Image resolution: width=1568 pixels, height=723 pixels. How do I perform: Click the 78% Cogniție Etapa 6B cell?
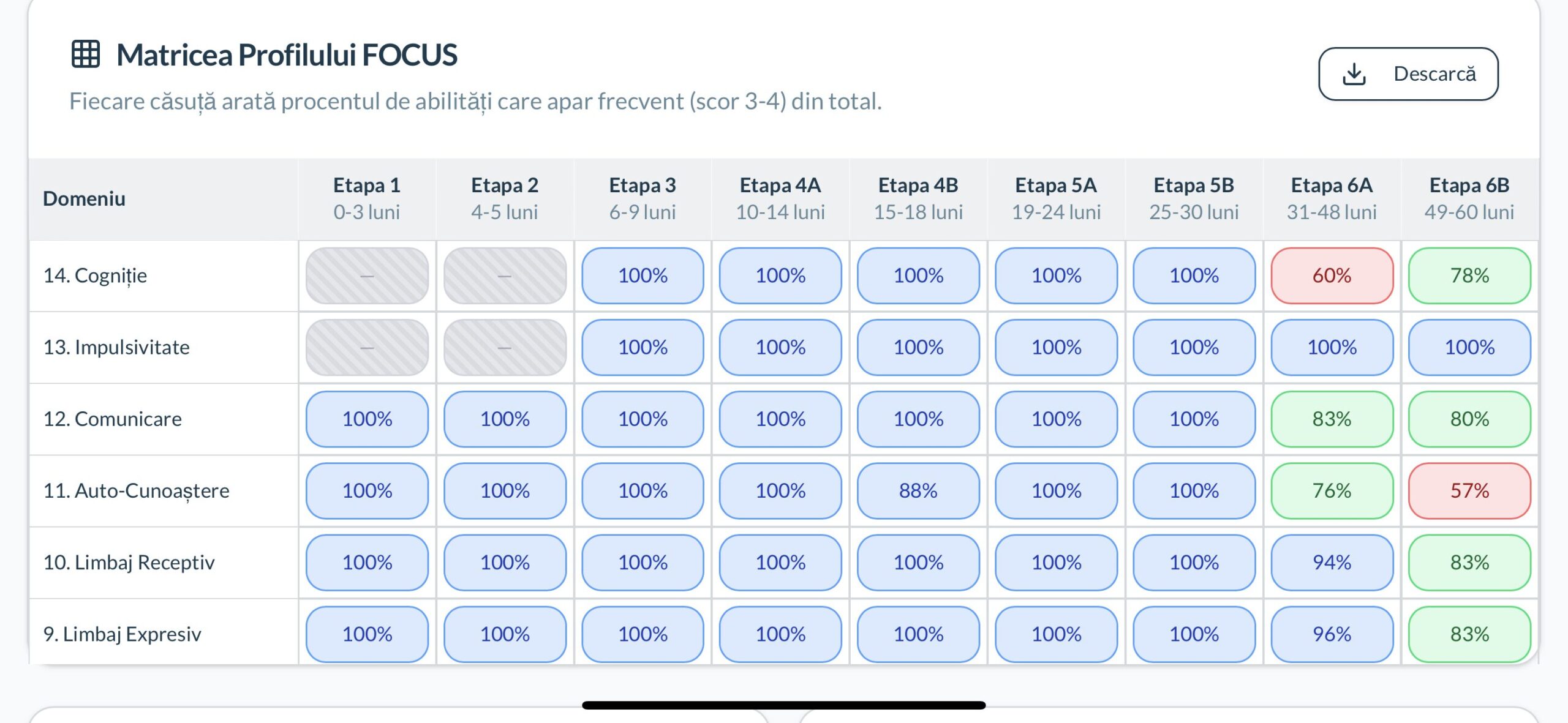click(x=1469, y=275)
